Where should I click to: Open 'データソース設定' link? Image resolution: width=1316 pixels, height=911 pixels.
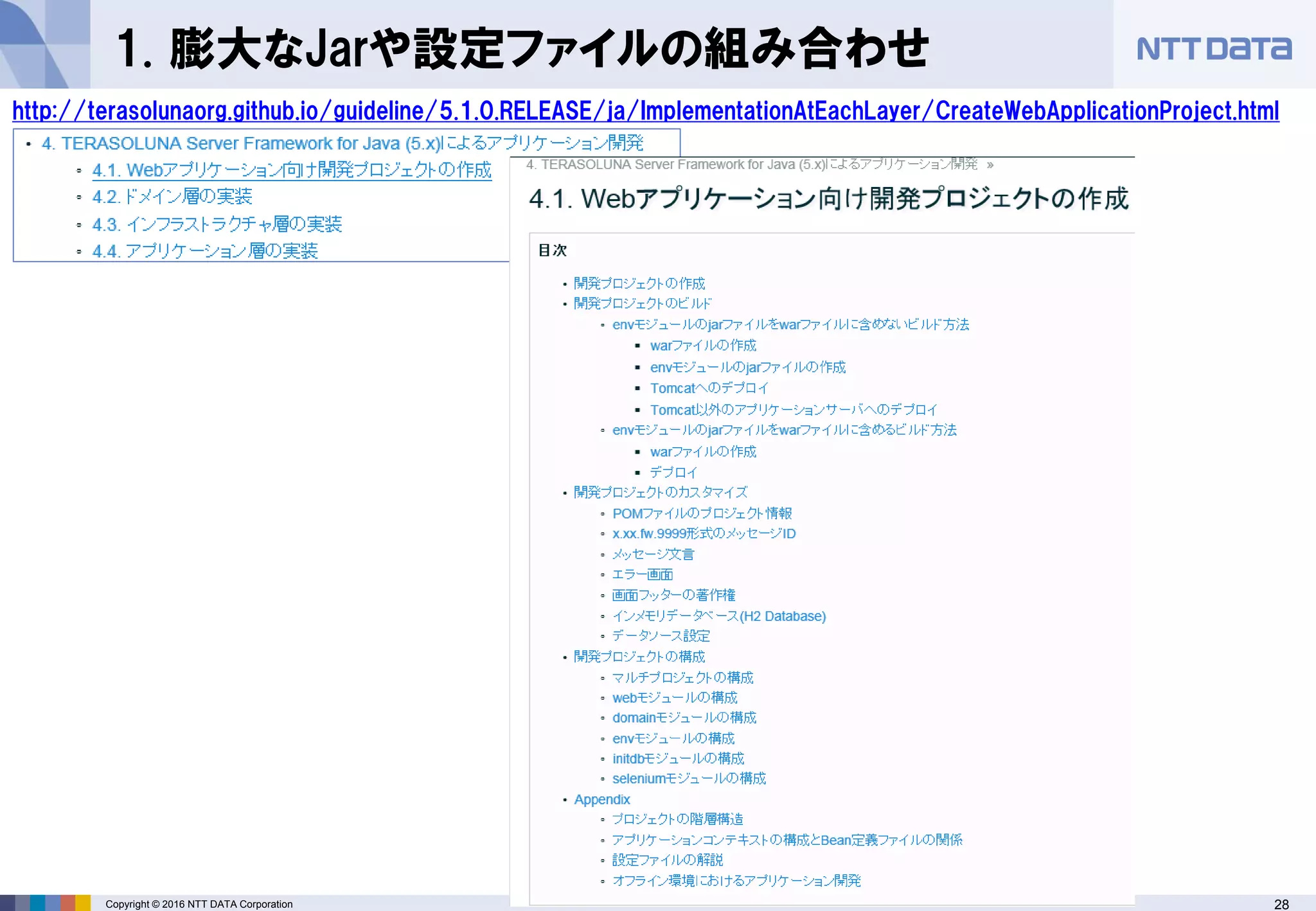coord(661,636)
